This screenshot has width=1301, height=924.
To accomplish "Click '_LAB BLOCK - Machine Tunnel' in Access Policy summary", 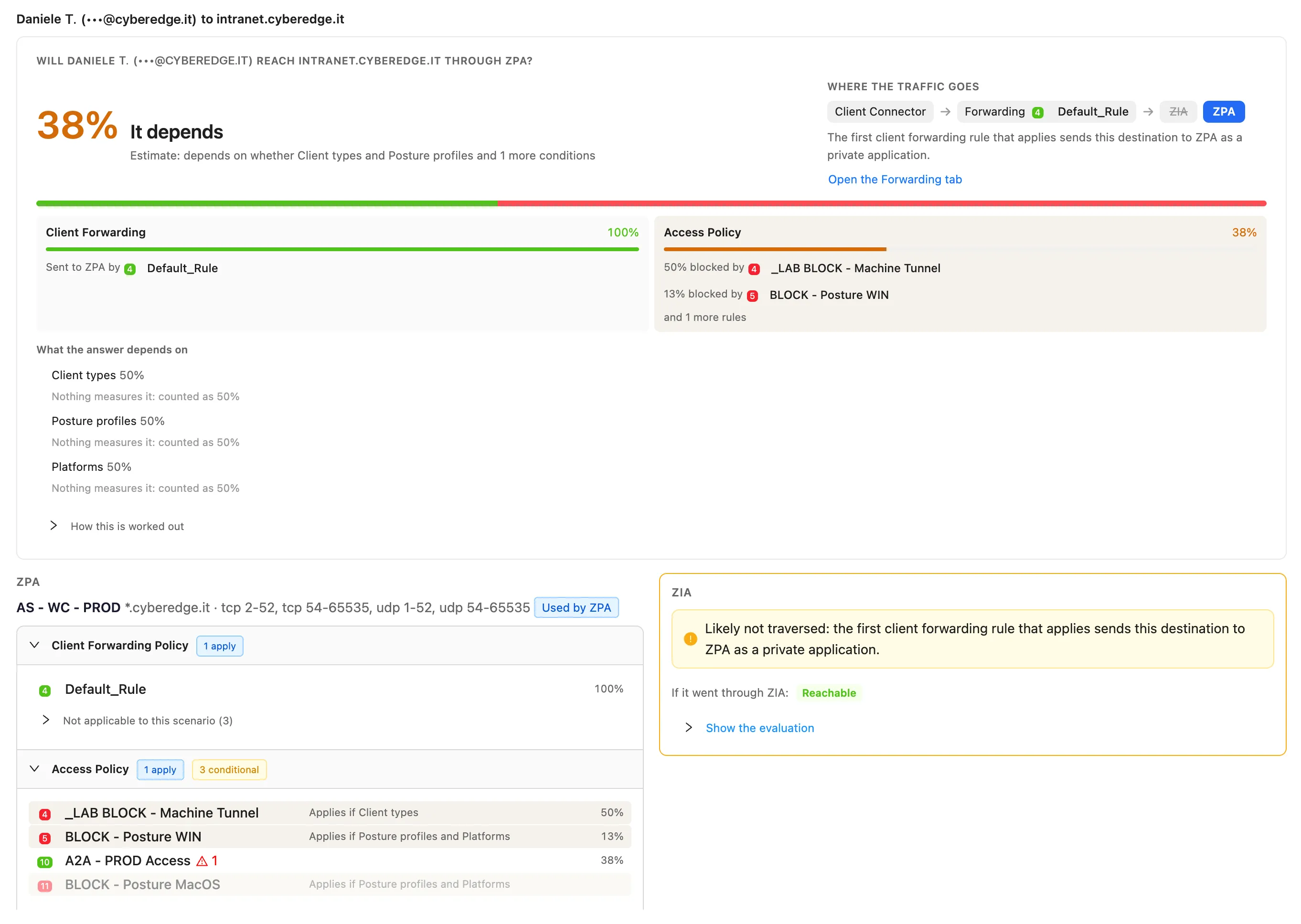I will tap(855, 268).
